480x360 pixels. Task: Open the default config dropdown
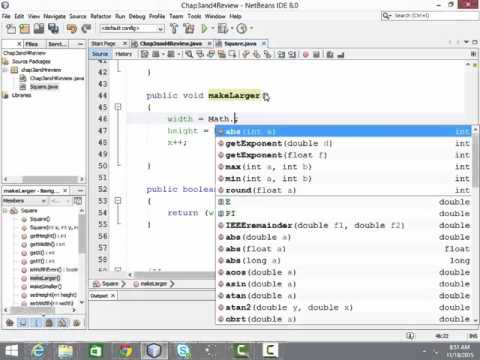pos(132,28)
